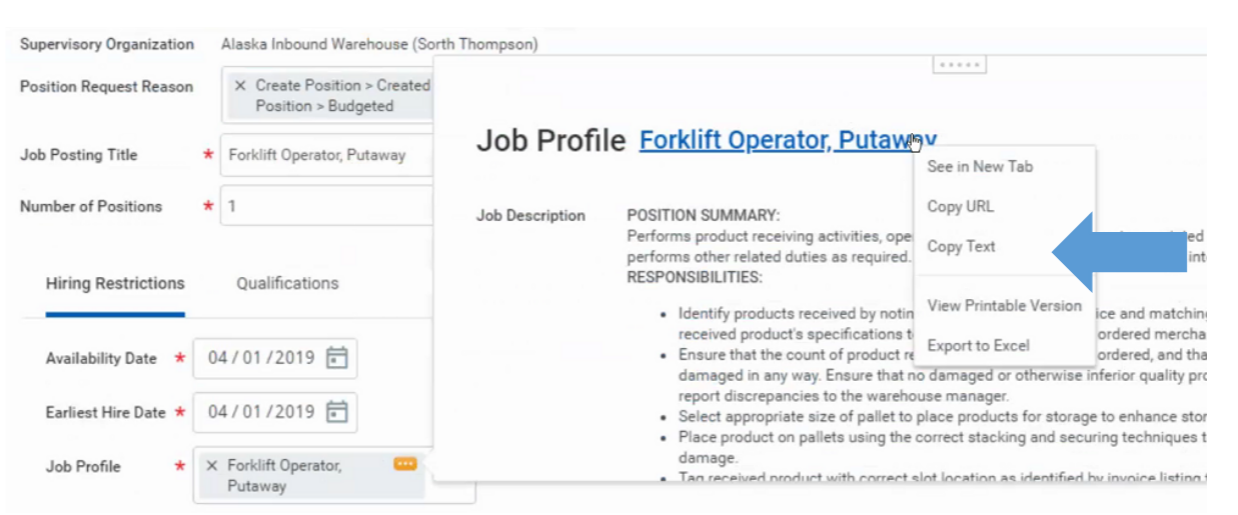Click into the Job Posting Title field

pyautogui.click(x=327, y=155)
